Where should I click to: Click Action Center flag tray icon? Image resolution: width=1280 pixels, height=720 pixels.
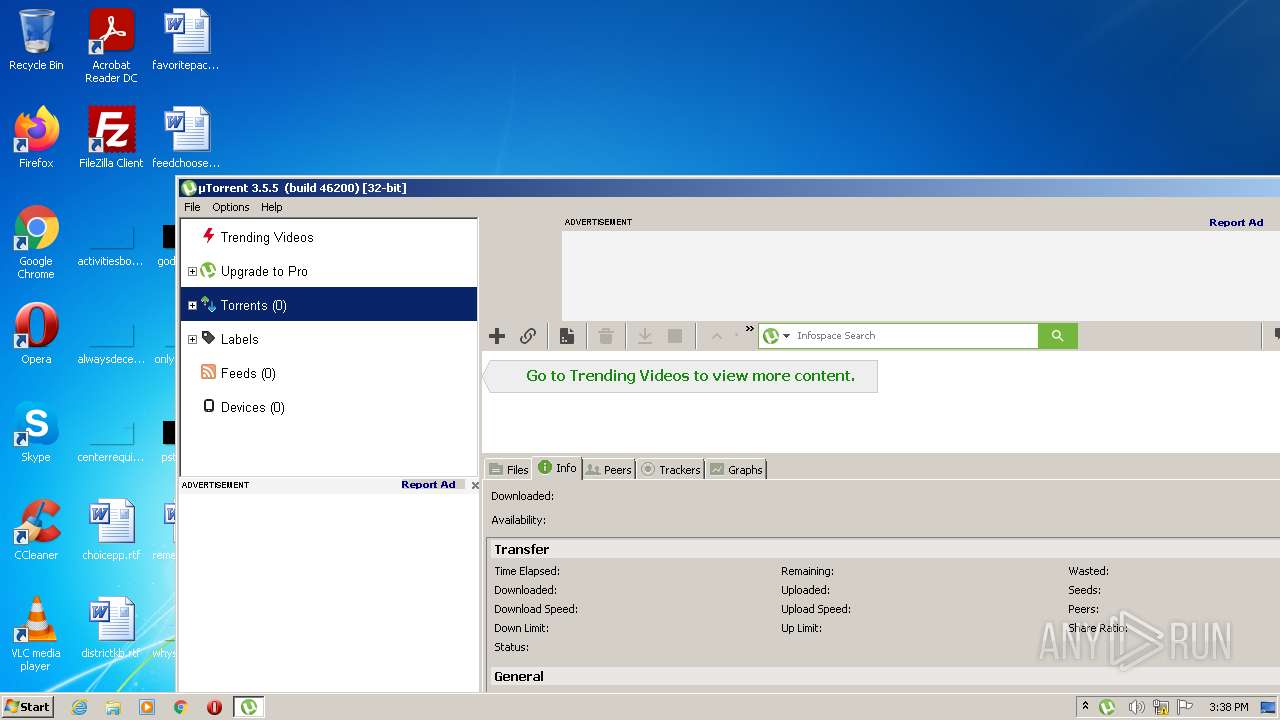(x=1184, y=707)
